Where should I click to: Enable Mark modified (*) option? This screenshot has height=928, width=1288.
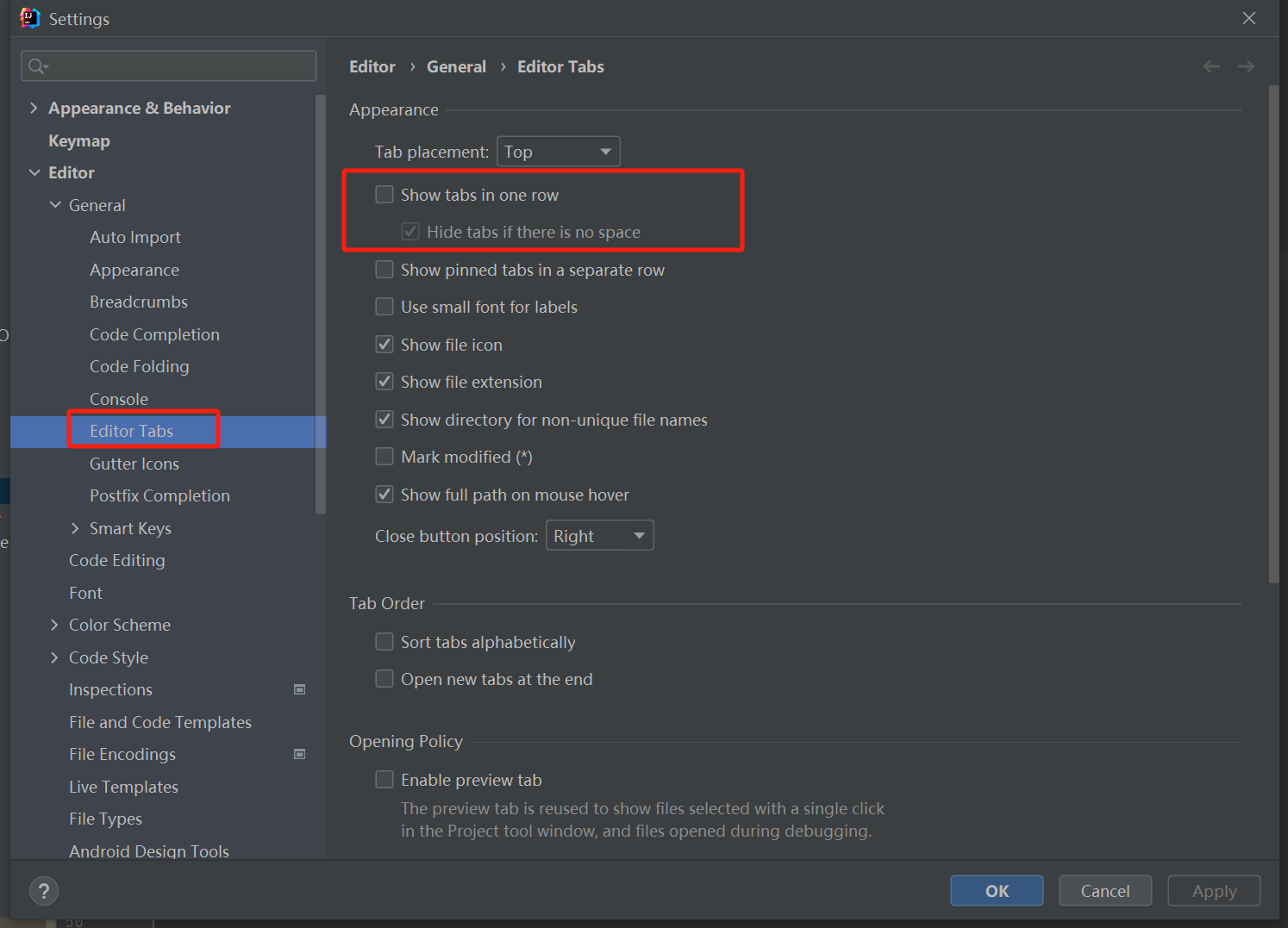click(x=385, y=457)
